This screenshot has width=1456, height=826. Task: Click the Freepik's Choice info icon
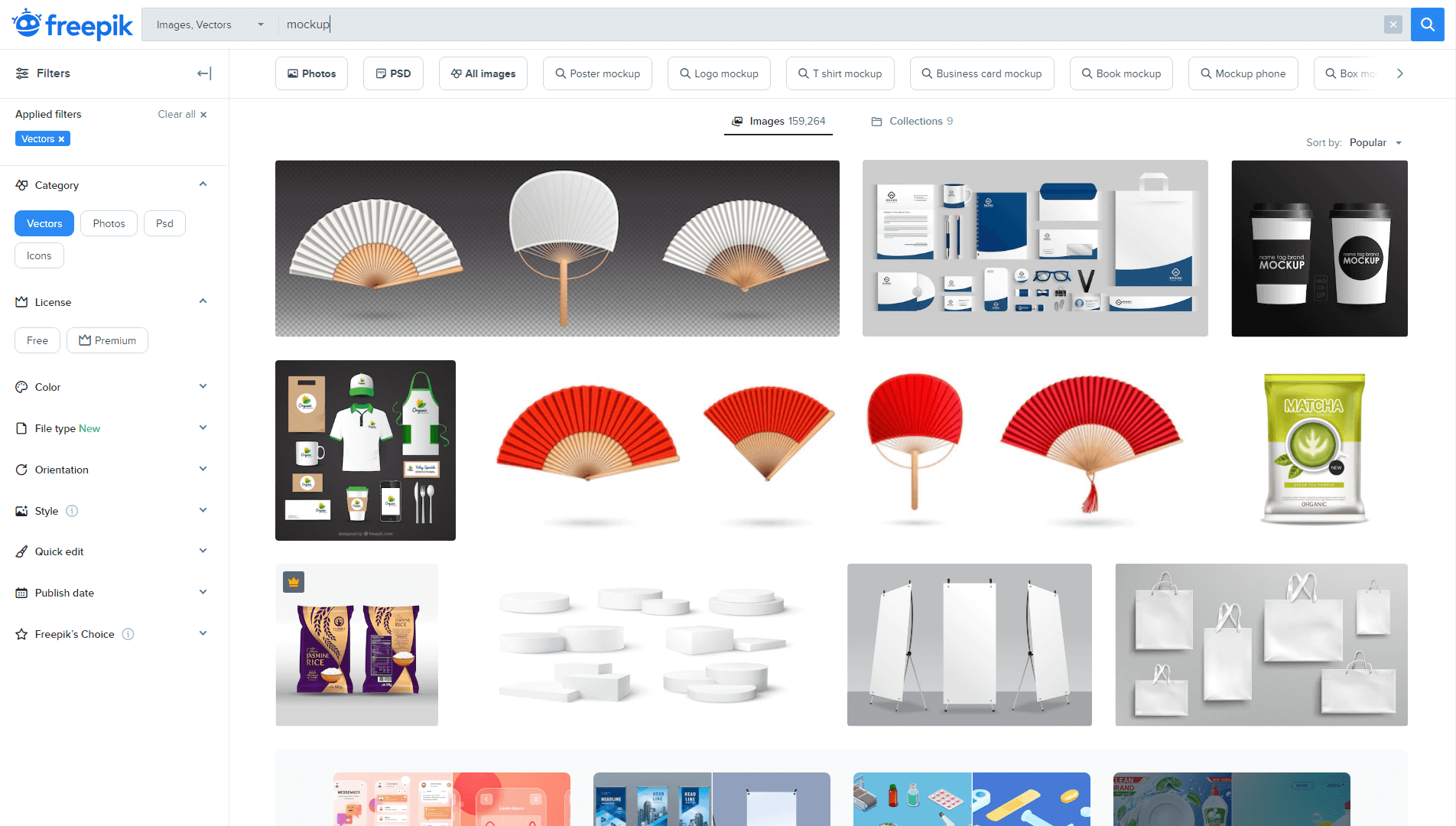tap(128, 634)
